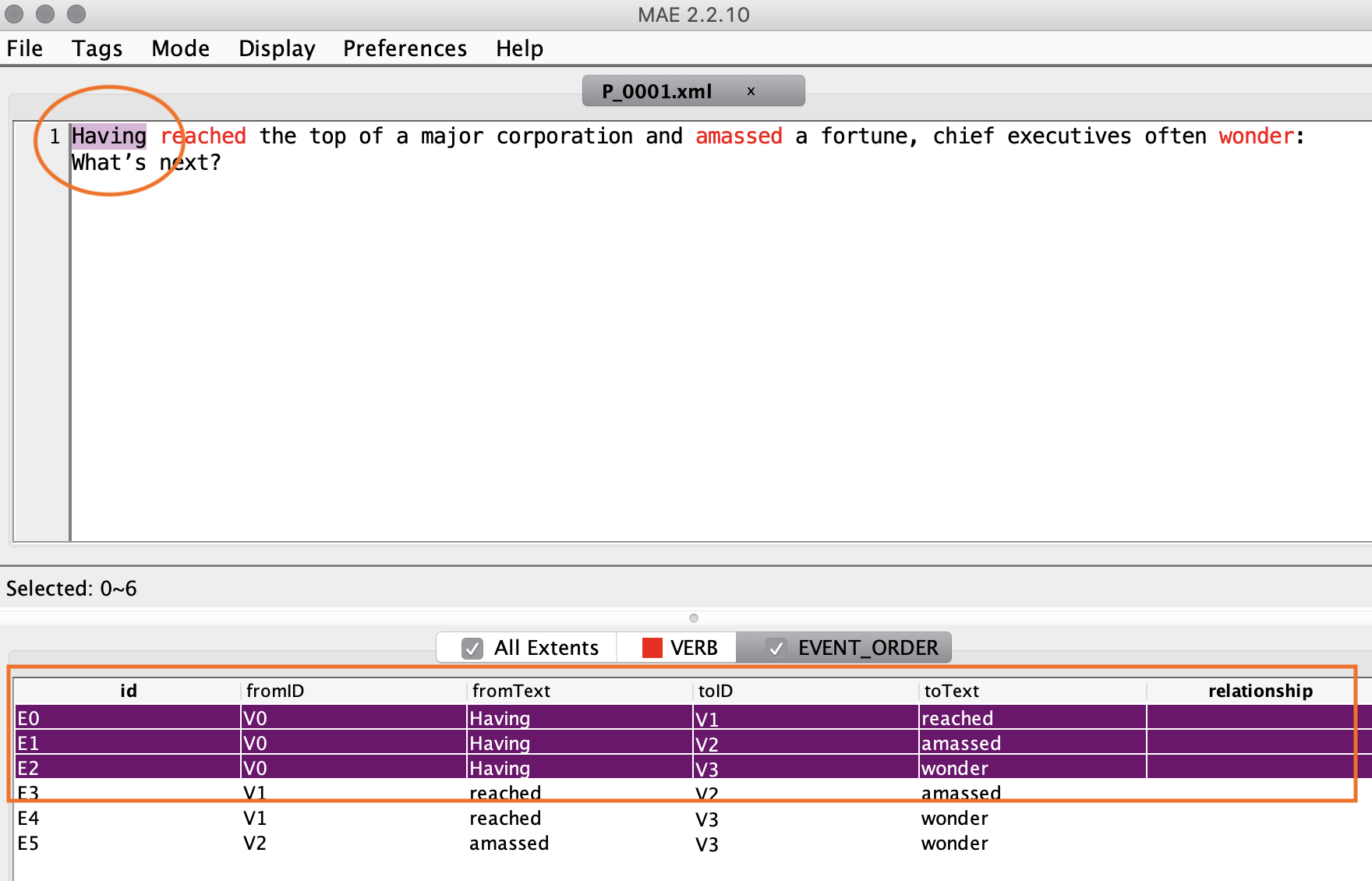Click toID V3 in row E4
This screenshot has height=881, width=1372.
[807, 818]
